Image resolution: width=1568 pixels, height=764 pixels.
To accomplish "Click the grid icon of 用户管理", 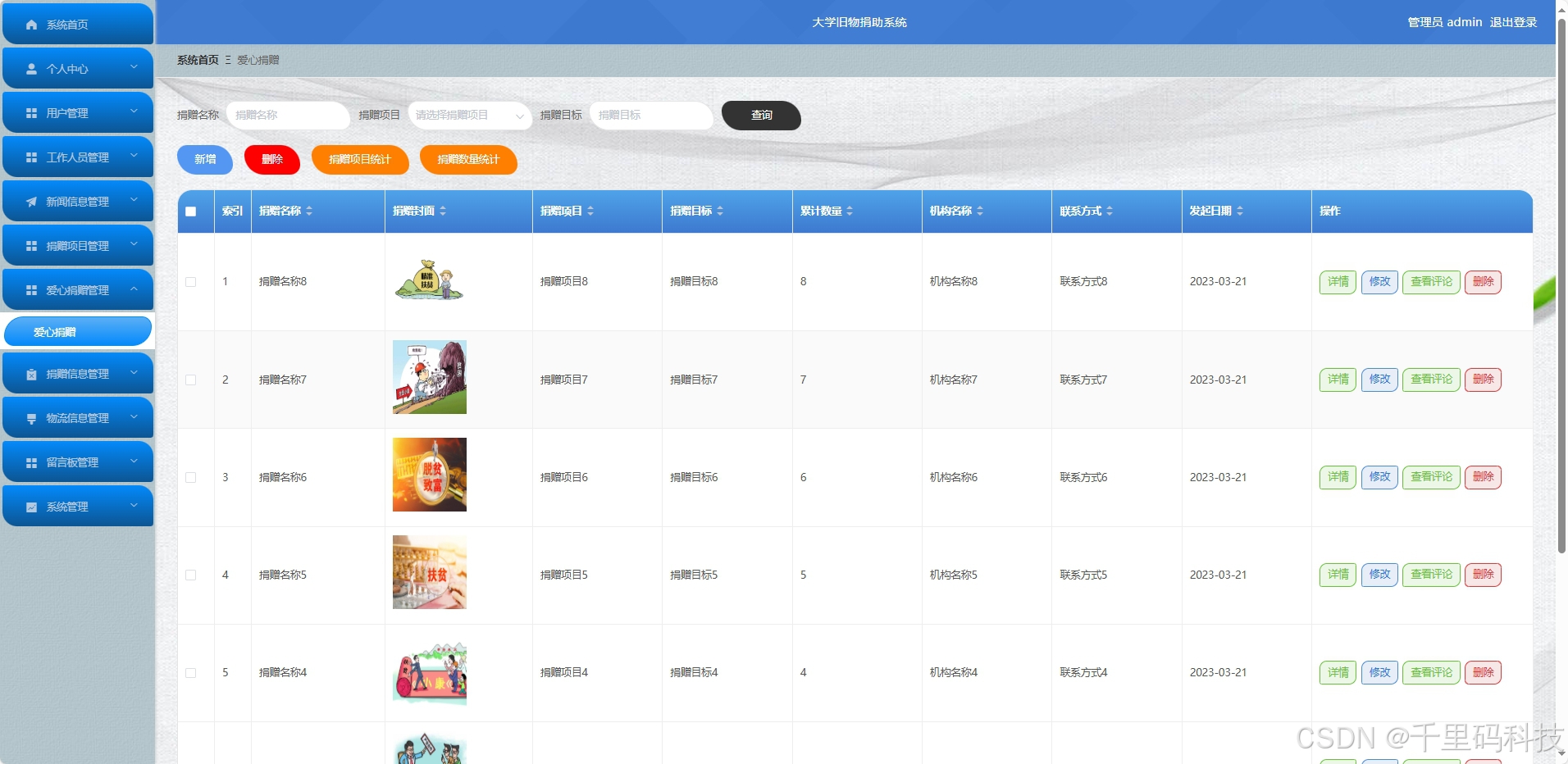I will pos(32,113).
